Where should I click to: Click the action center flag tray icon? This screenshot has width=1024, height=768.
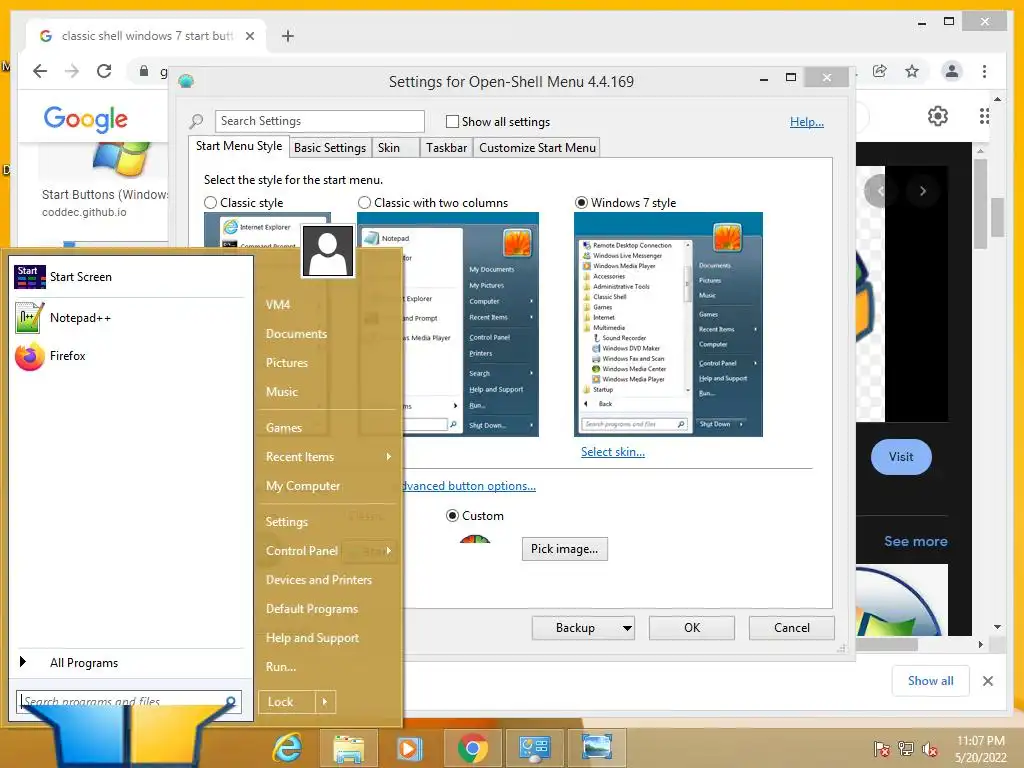click(882, 749)
